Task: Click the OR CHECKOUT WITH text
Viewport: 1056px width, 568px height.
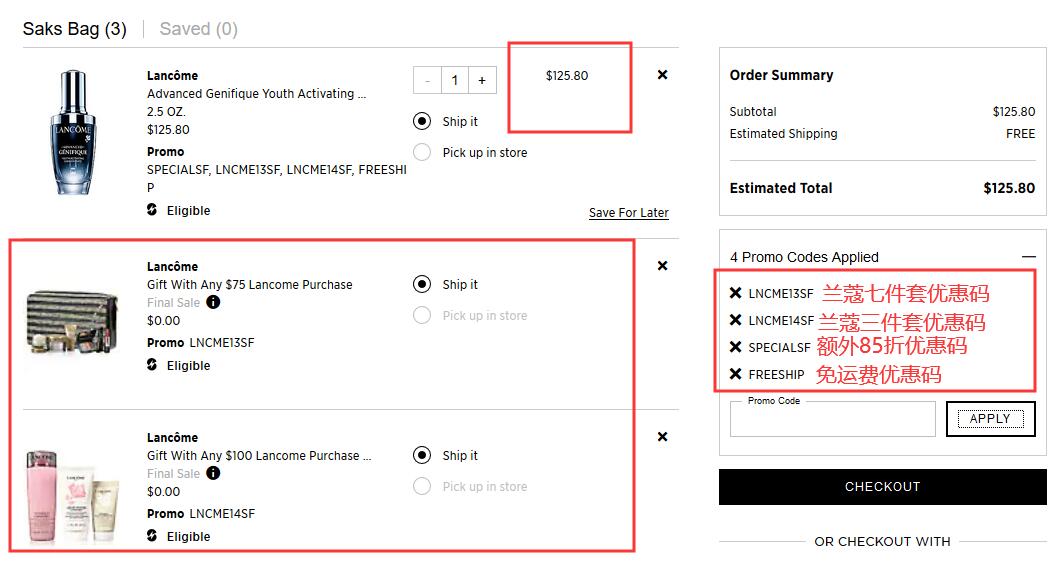Action: coord(882,541)
